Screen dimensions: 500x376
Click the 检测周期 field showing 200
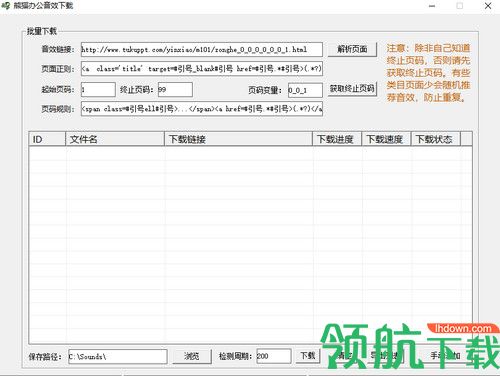pos(274,356)
